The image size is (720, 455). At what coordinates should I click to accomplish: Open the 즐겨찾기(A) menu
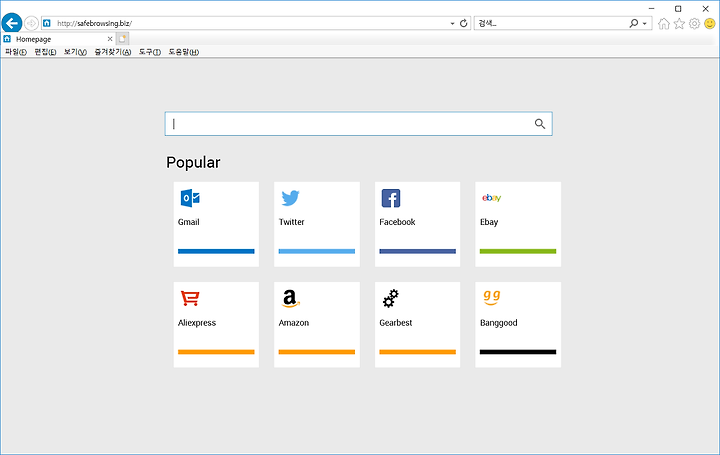pyautogui.click(x=112, y=52)
